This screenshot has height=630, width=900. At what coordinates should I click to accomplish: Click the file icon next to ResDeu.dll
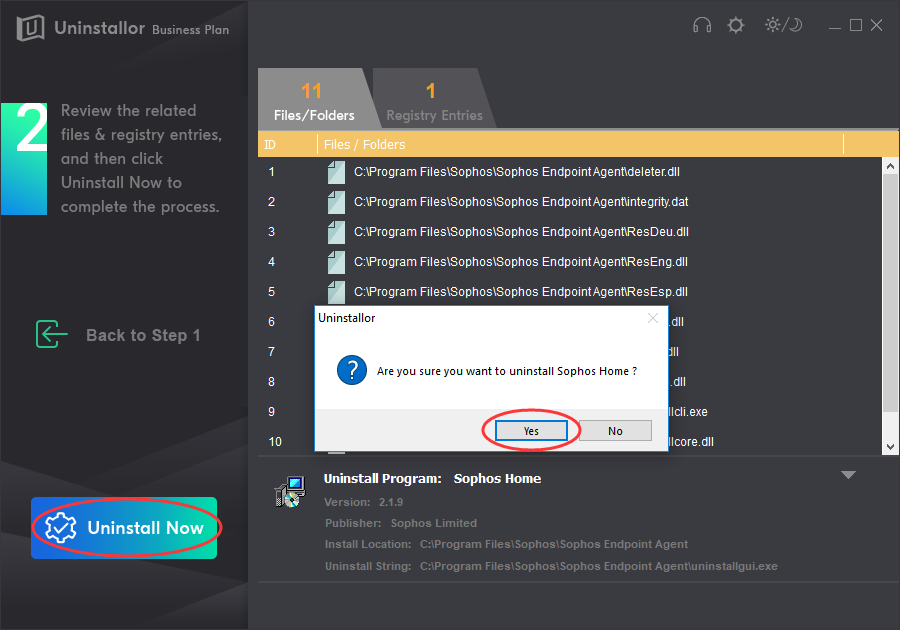point(336,232)
